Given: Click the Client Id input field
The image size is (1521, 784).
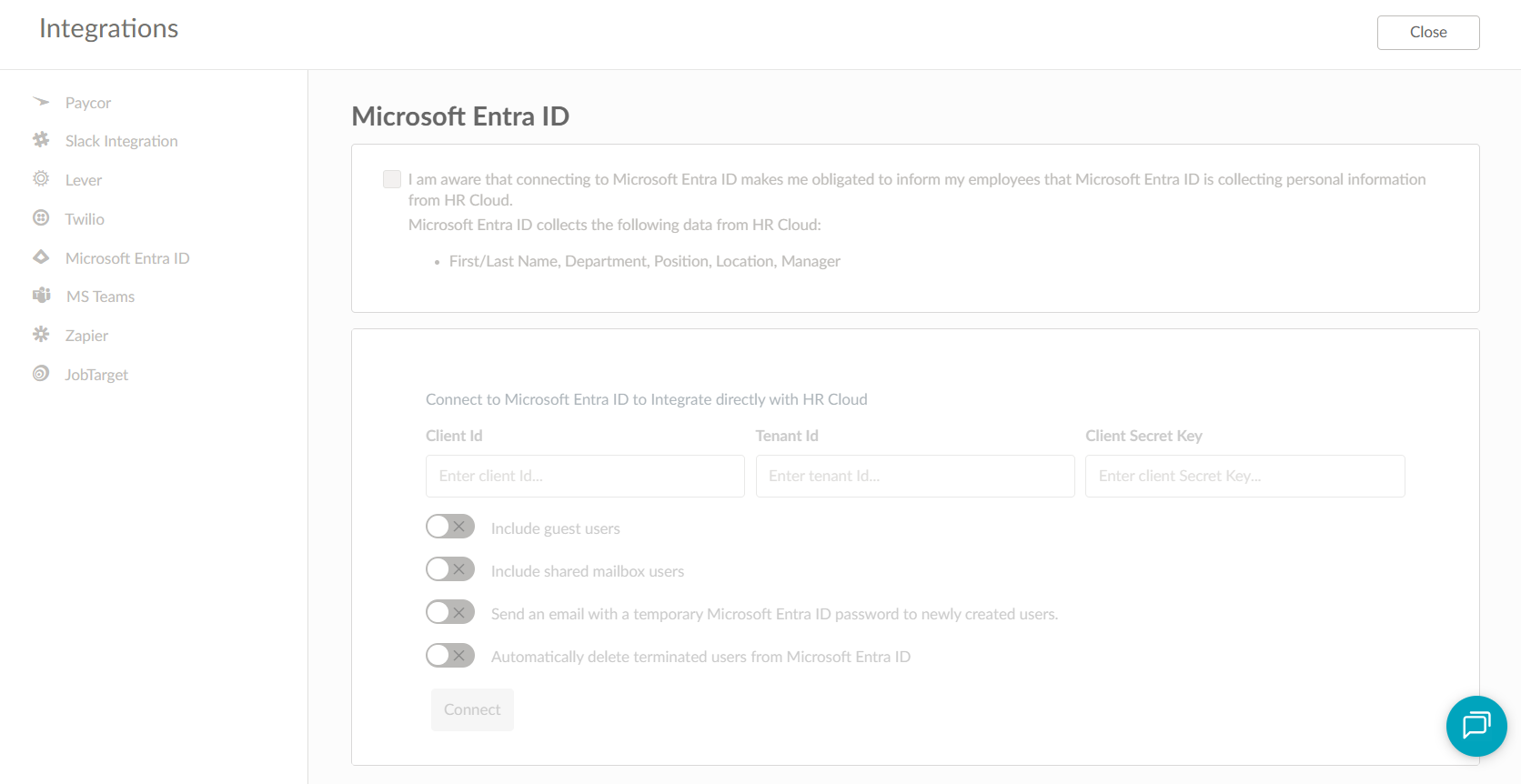Looking at the screenshot, I should [585, 476].
